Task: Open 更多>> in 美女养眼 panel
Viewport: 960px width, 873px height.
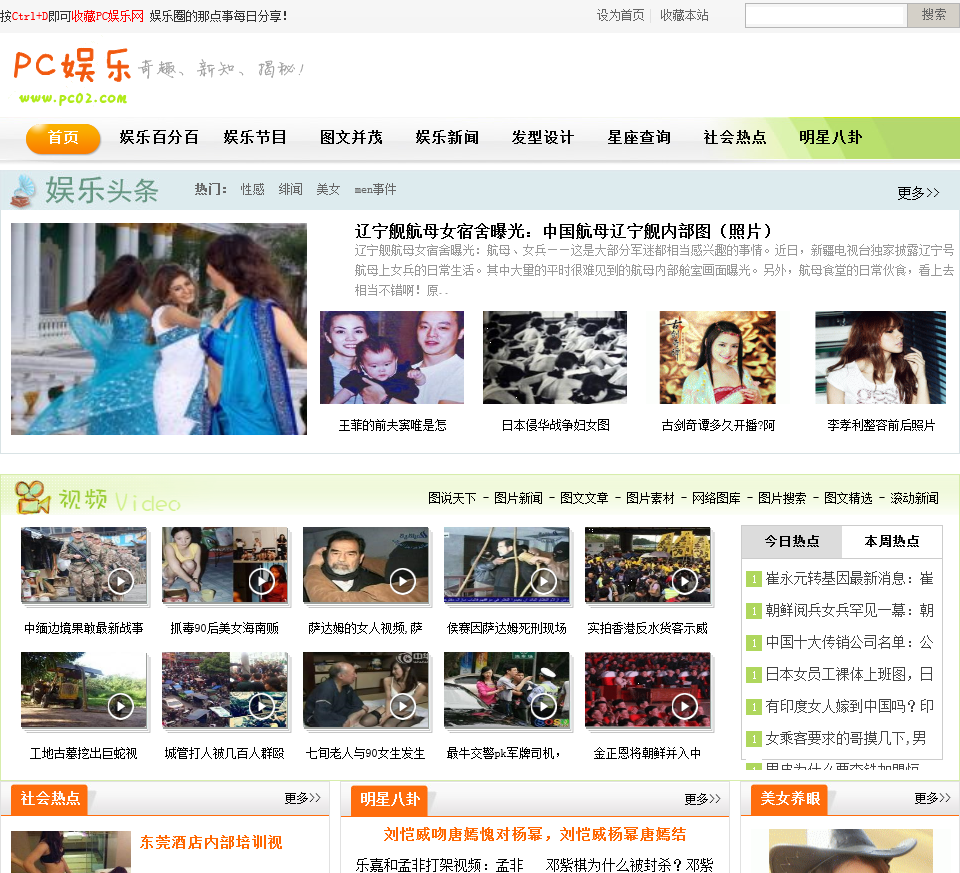Action: coord(932,798)
